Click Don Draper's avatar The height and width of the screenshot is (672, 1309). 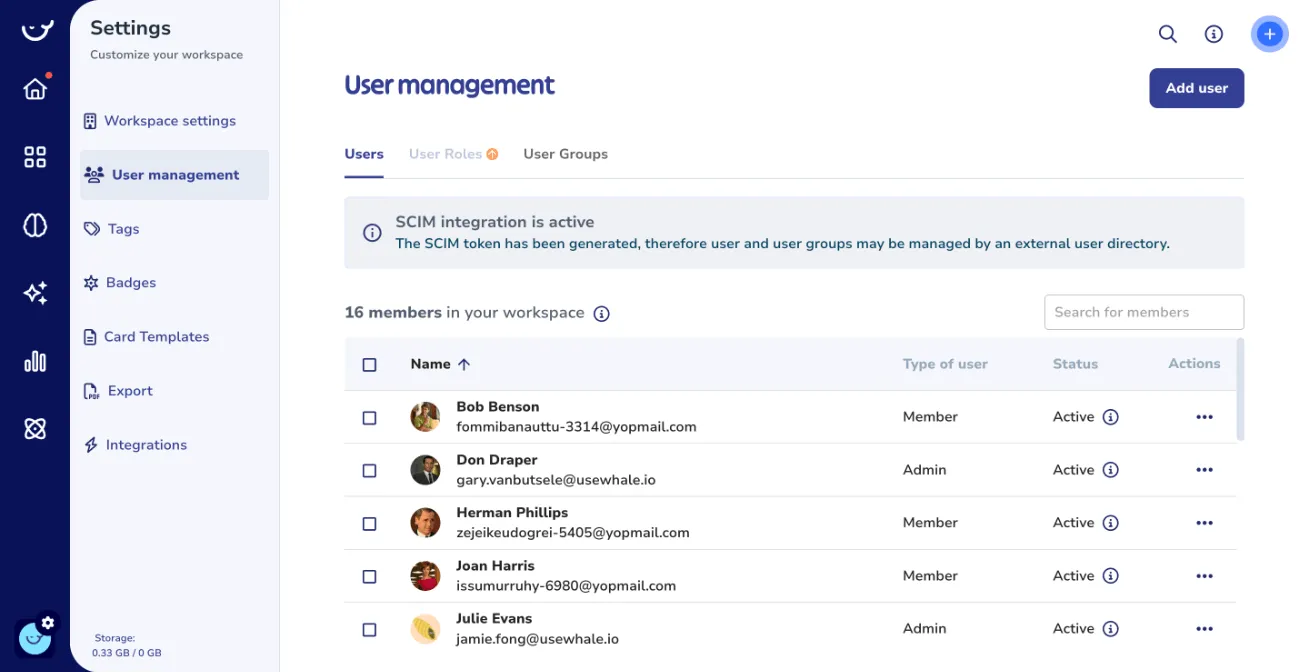[425, 470]
